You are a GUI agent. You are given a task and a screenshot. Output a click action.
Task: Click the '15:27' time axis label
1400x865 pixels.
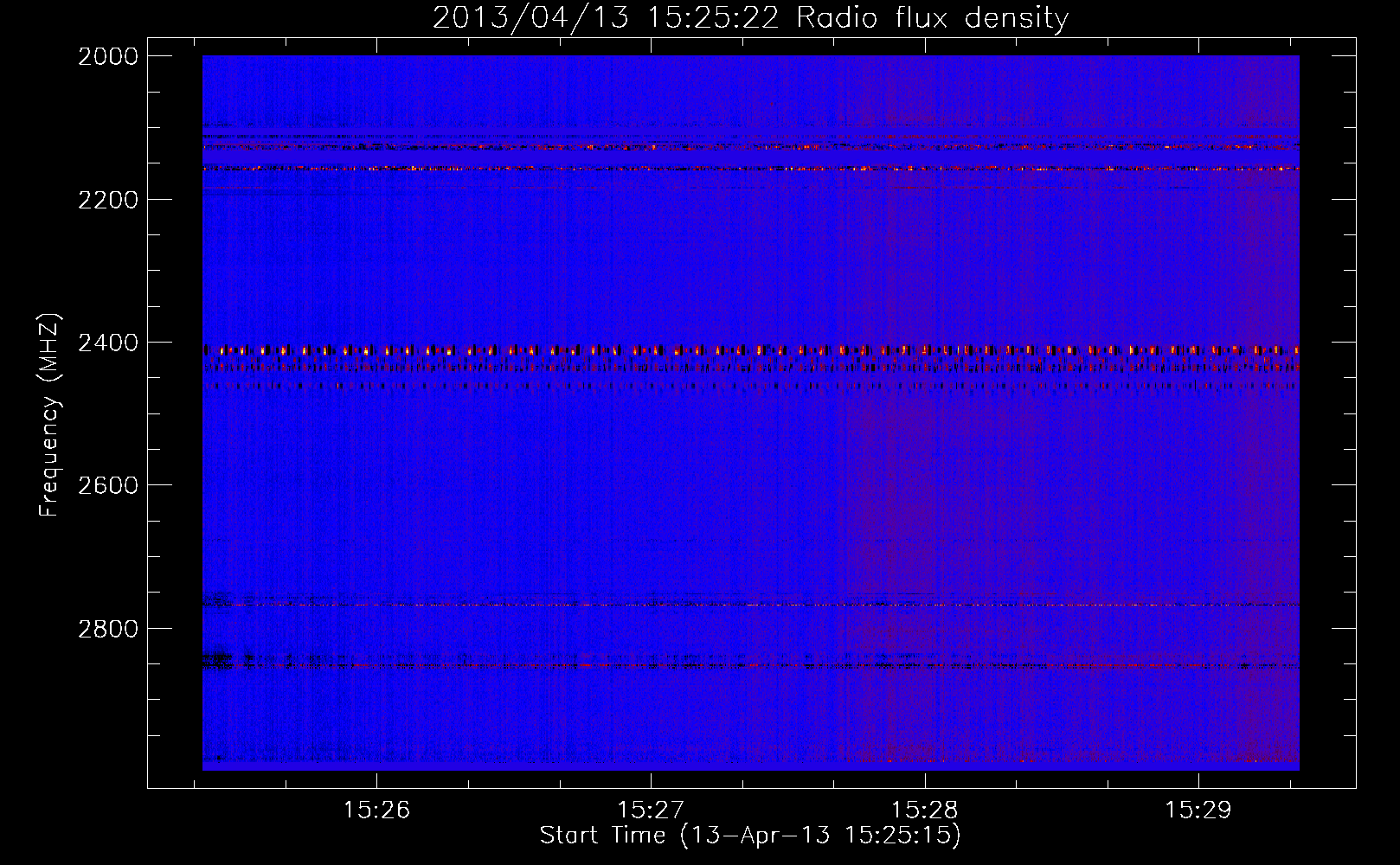pos(651,811)
